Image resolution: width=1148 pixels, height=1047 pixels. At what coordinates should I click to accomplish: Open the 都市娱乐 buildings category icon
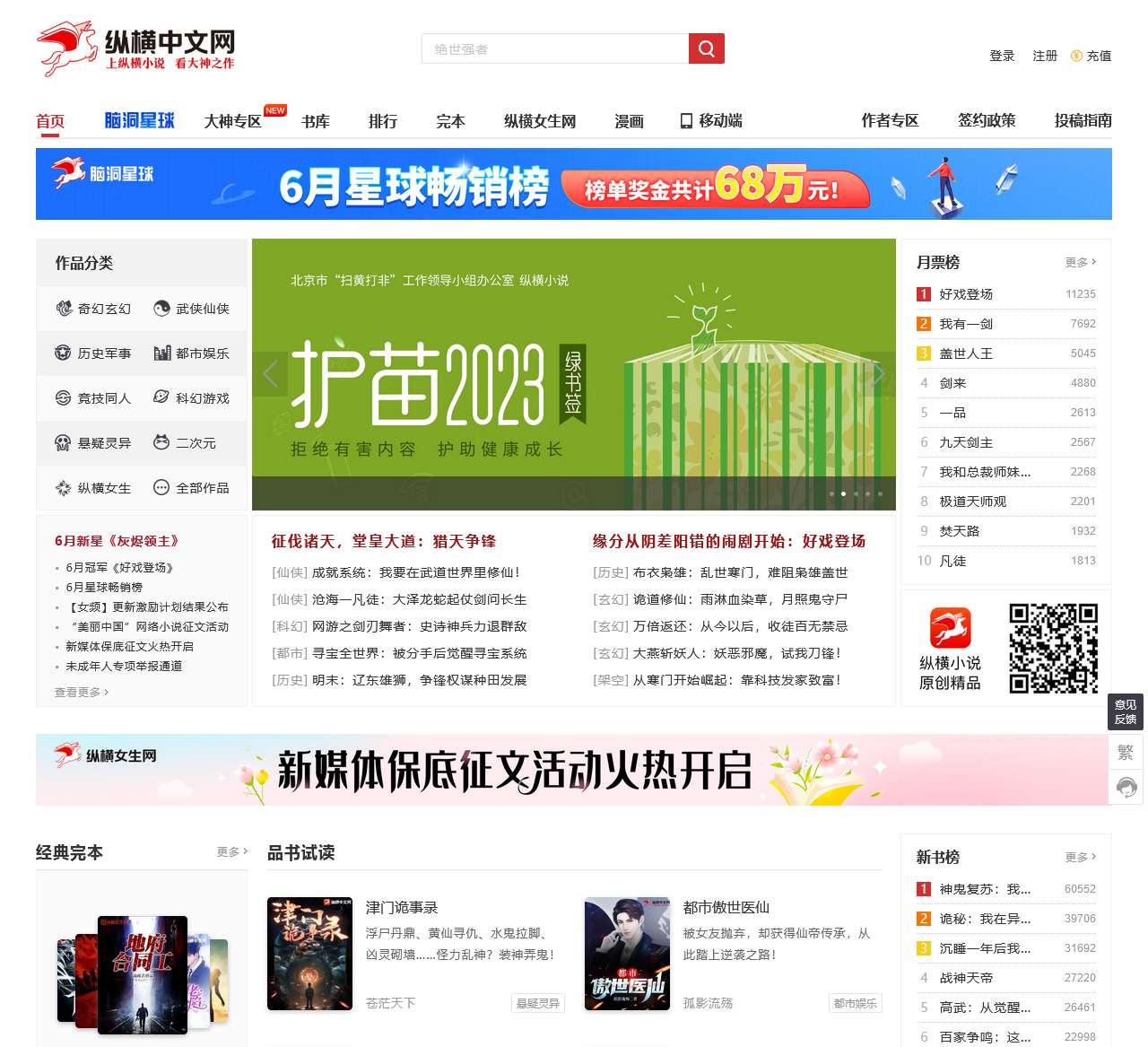(x=161, y=353)
